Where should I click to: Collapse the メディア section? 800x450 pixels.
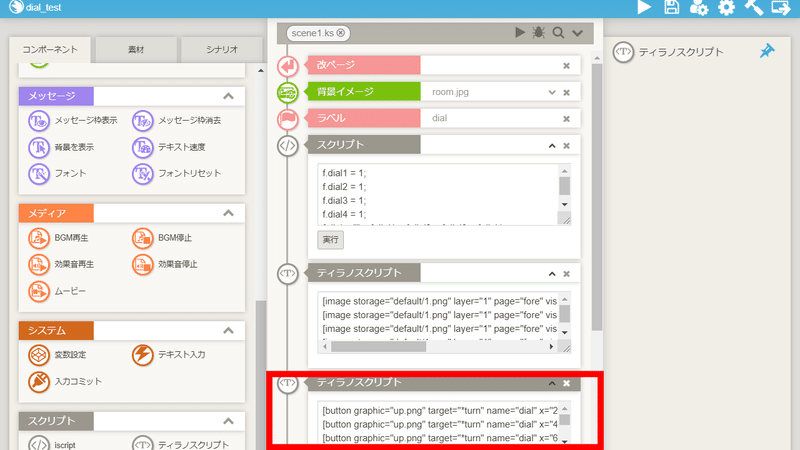coord(228,213)
